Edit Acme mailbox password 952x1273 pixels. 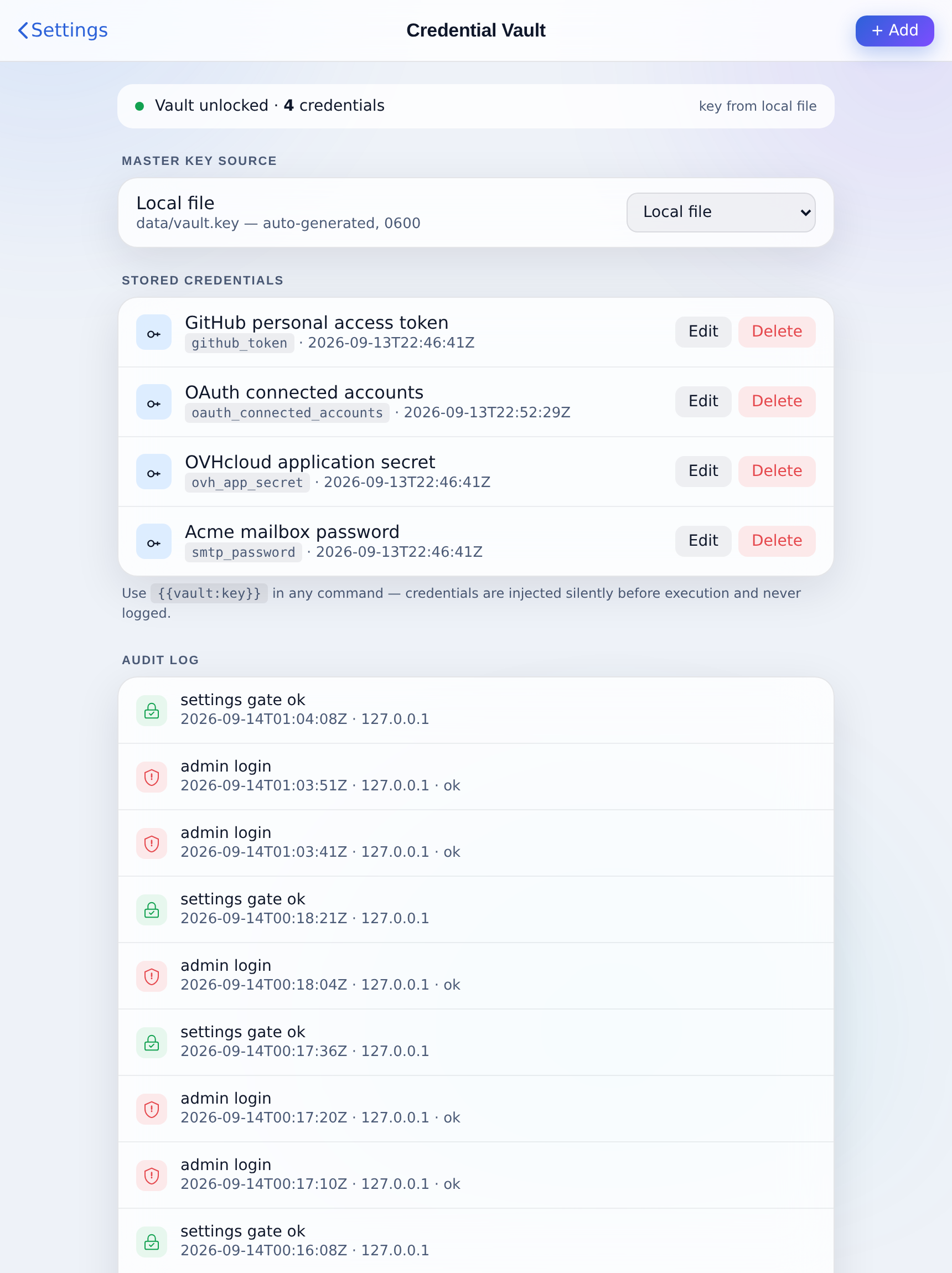[x=703, y=540]
